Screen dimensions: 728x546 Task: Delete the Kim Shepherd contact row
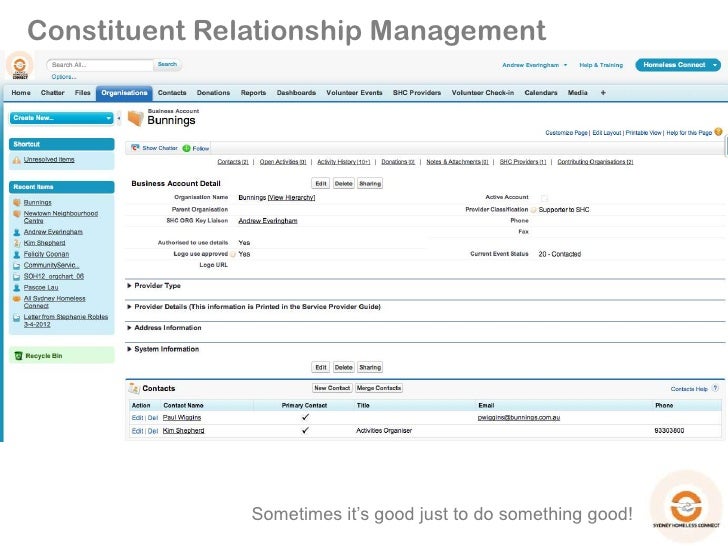[153, 431]
